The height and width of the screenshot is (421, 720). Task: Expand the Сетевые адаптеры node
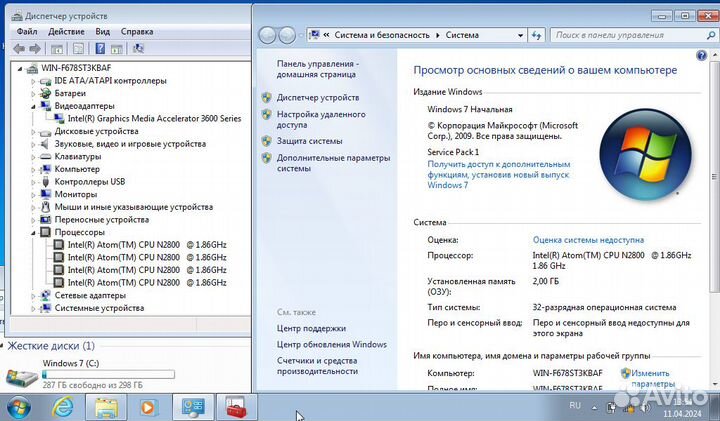point(33,296)
